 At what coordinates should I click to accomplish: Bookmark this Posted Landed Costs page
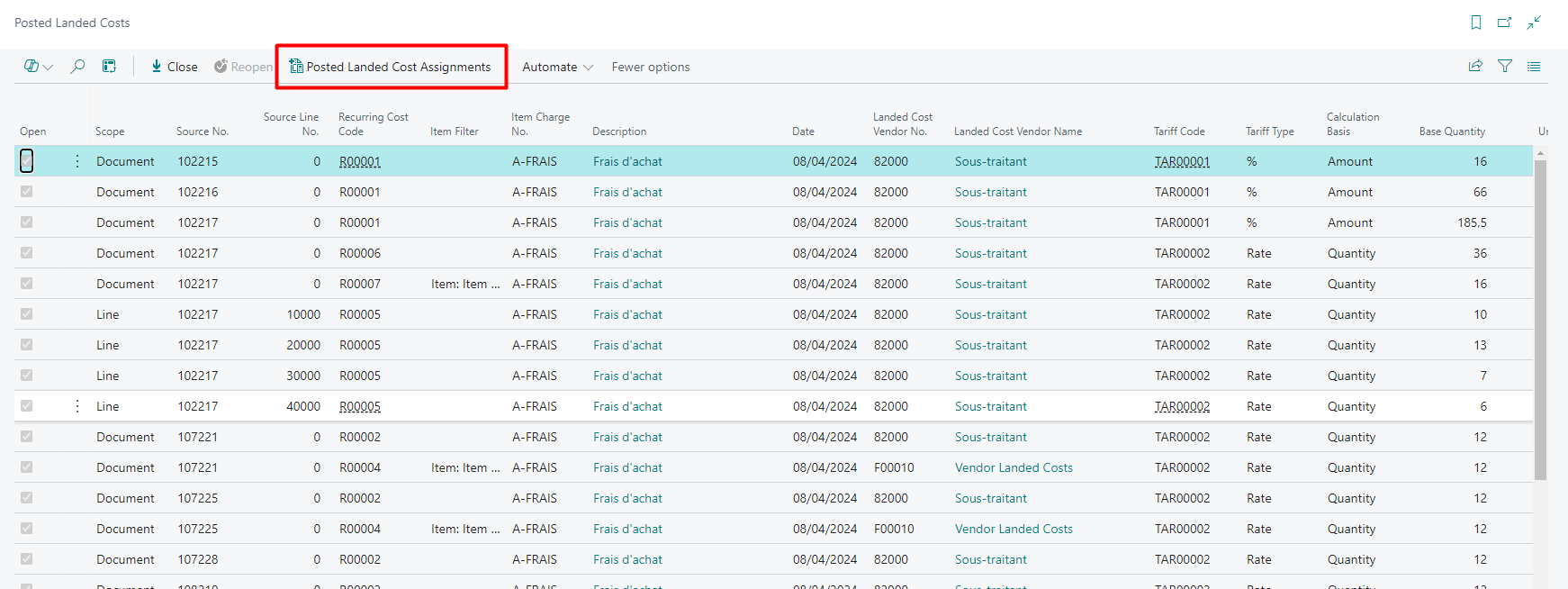click(x=1476, y=23)
